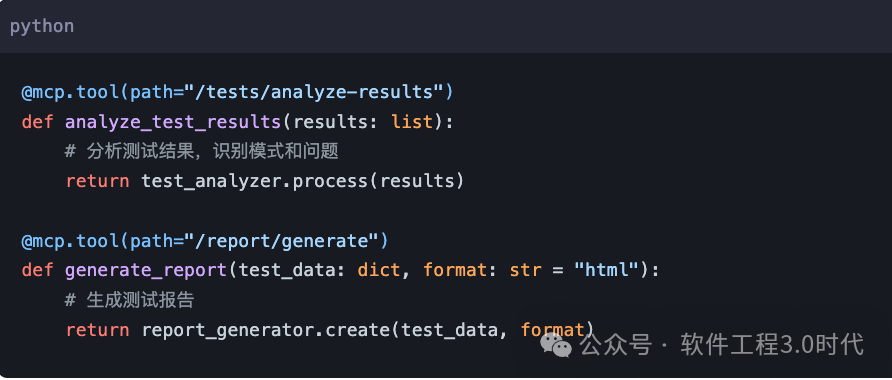892x380 pixels.
Task: Select the generate_report function name
Action: coord(146,270)
